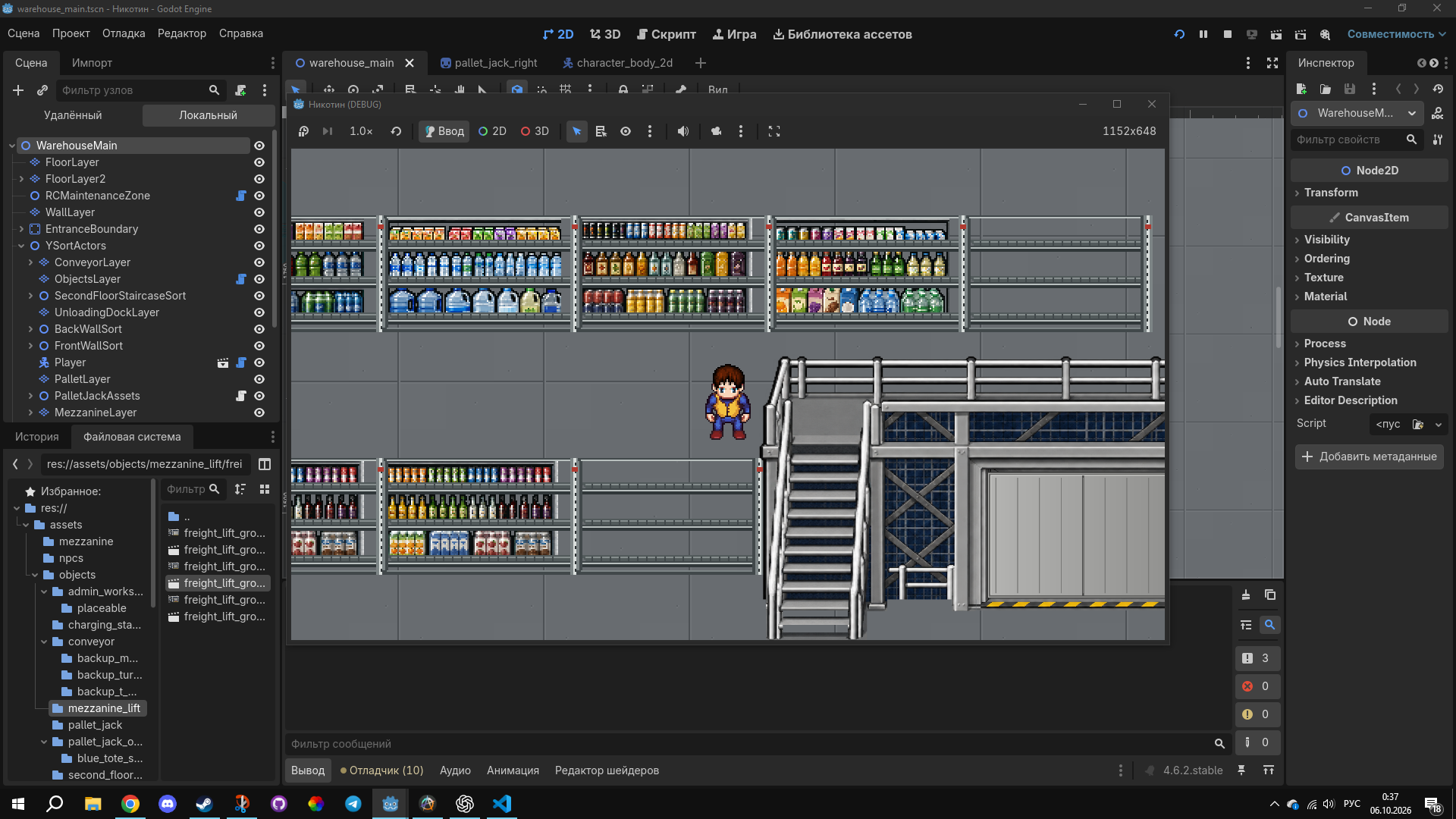Switch FileSystem file view to thumbnails

tap(265, 489)
